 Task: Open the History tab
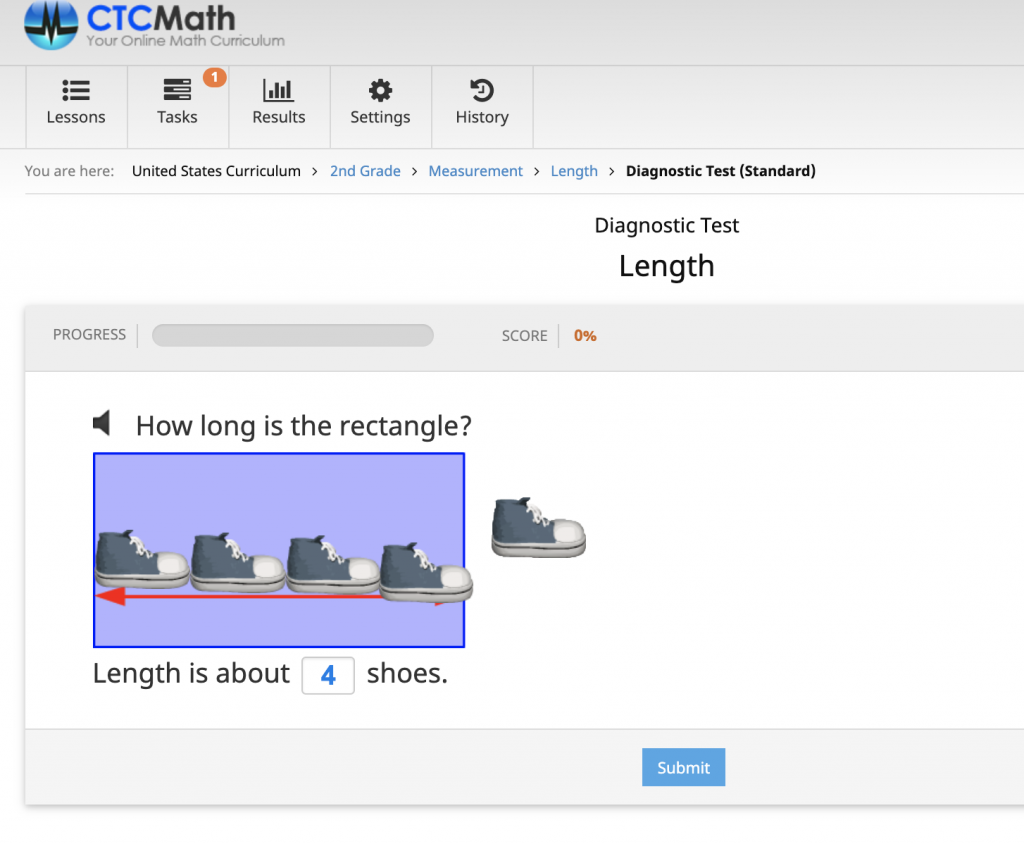[x=482, y=106]
